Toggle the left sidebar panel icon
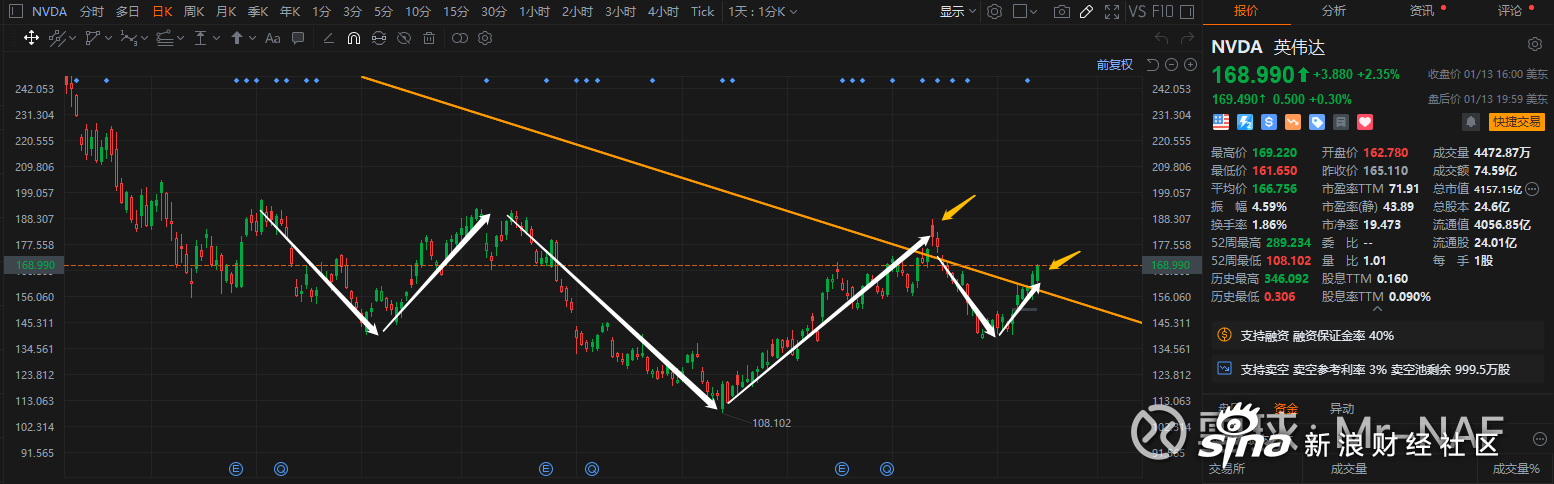Screen dimensions: 1554x484 [x=14, y=12]
